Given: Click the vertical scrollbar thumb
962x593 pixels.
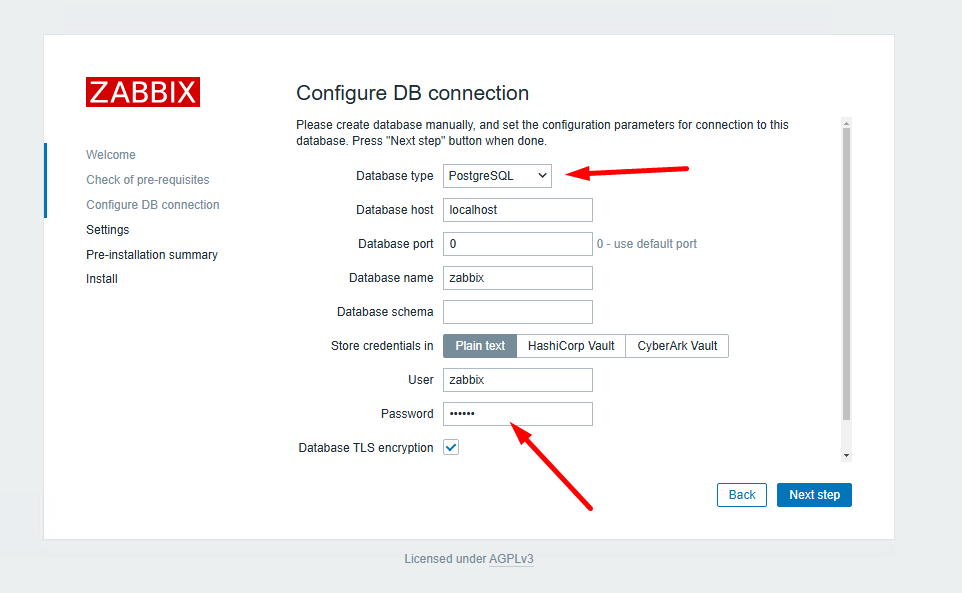Looking at the screenshot, I should pyautogui.click(x=846, y=274).
